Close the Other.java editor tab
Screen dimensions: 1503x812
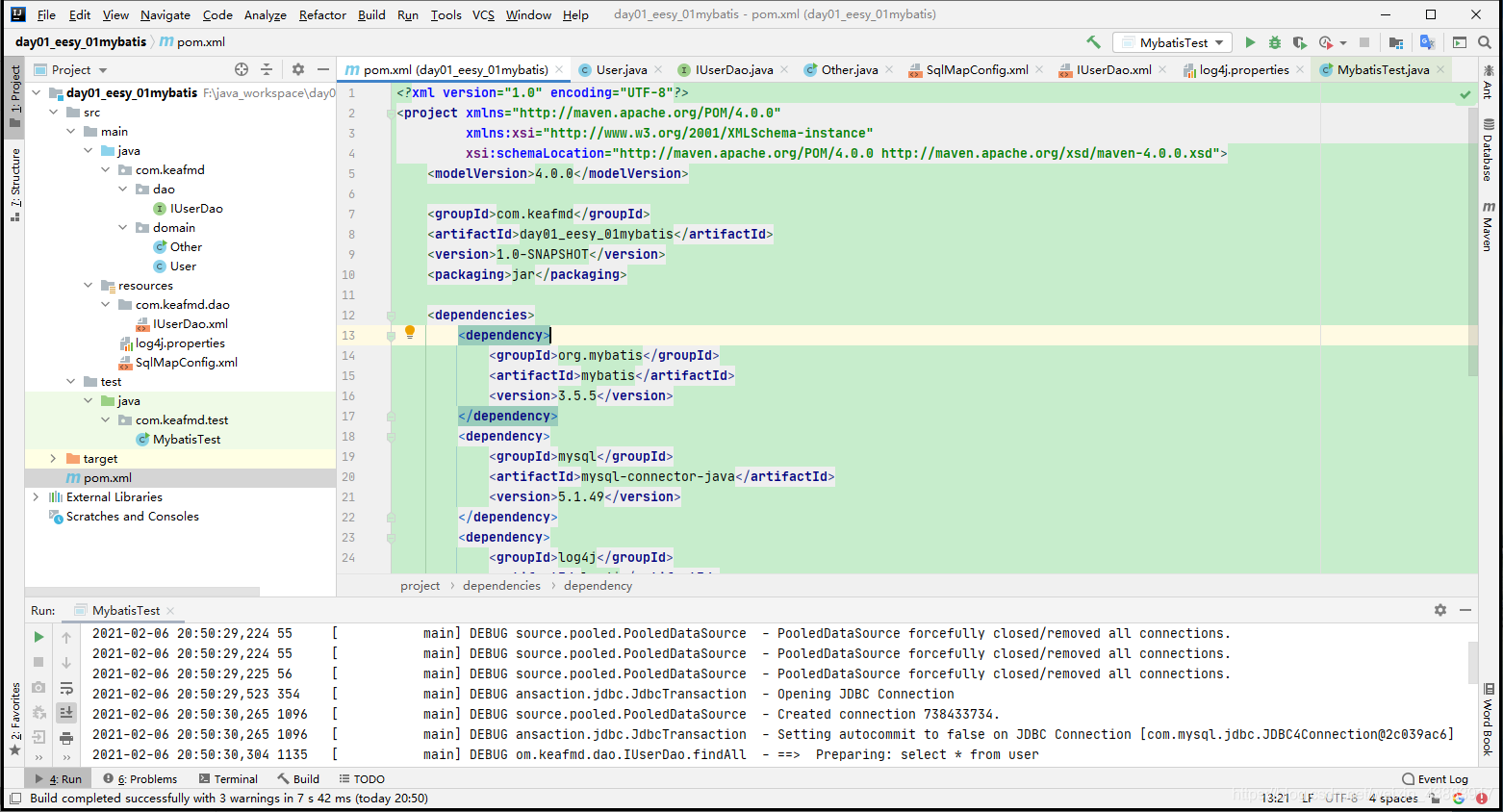click(889, 69)
